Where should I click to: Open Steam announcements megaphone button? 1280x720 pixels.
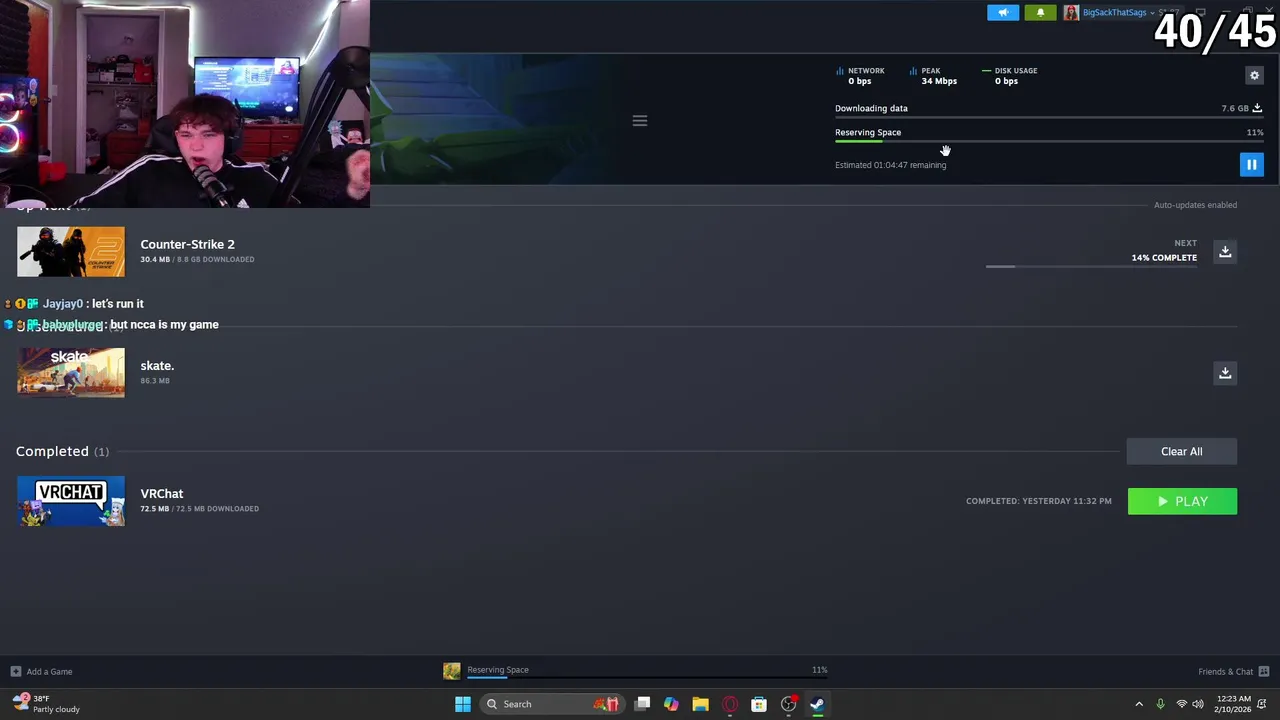click(x=1003, y=12)
